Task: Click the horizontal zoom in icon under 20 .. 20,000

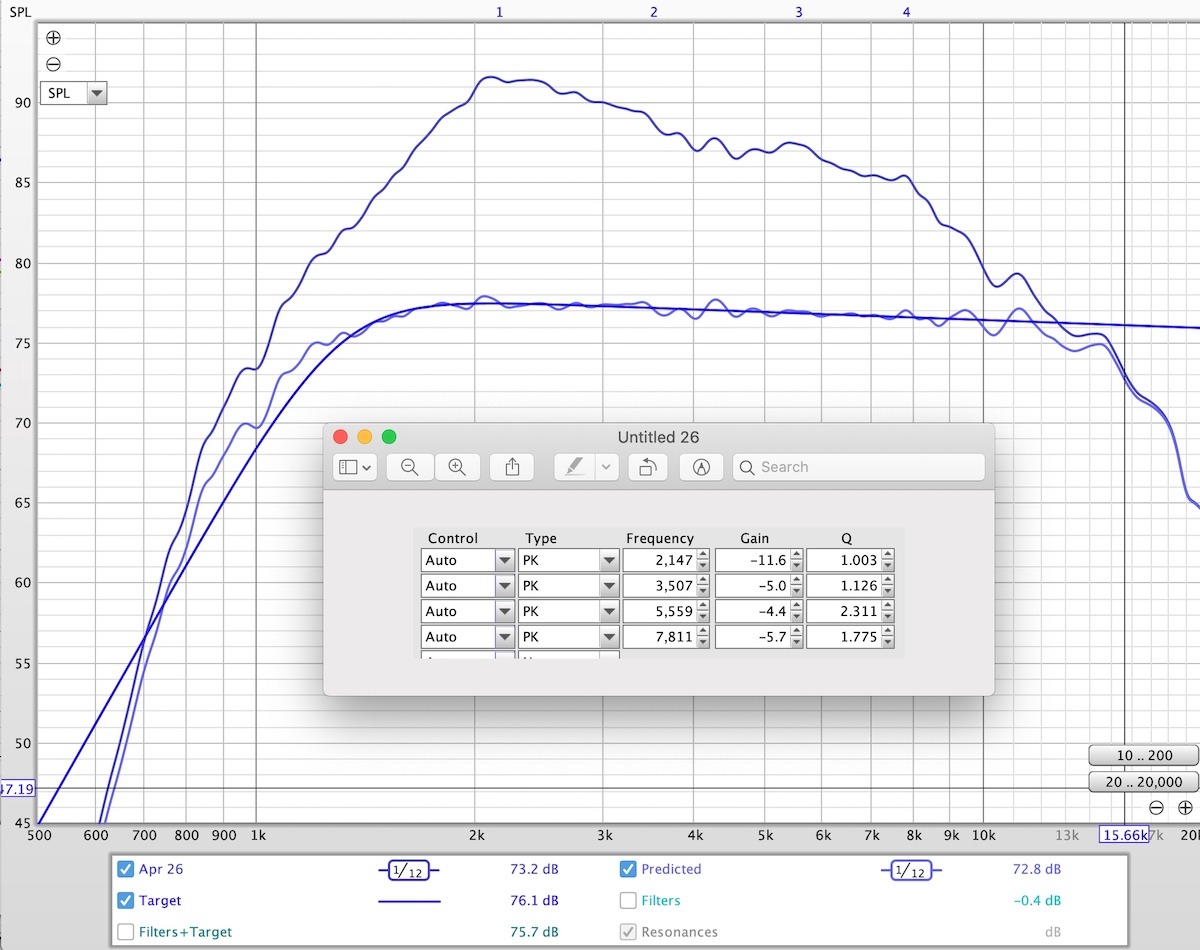Action: 1185,808
